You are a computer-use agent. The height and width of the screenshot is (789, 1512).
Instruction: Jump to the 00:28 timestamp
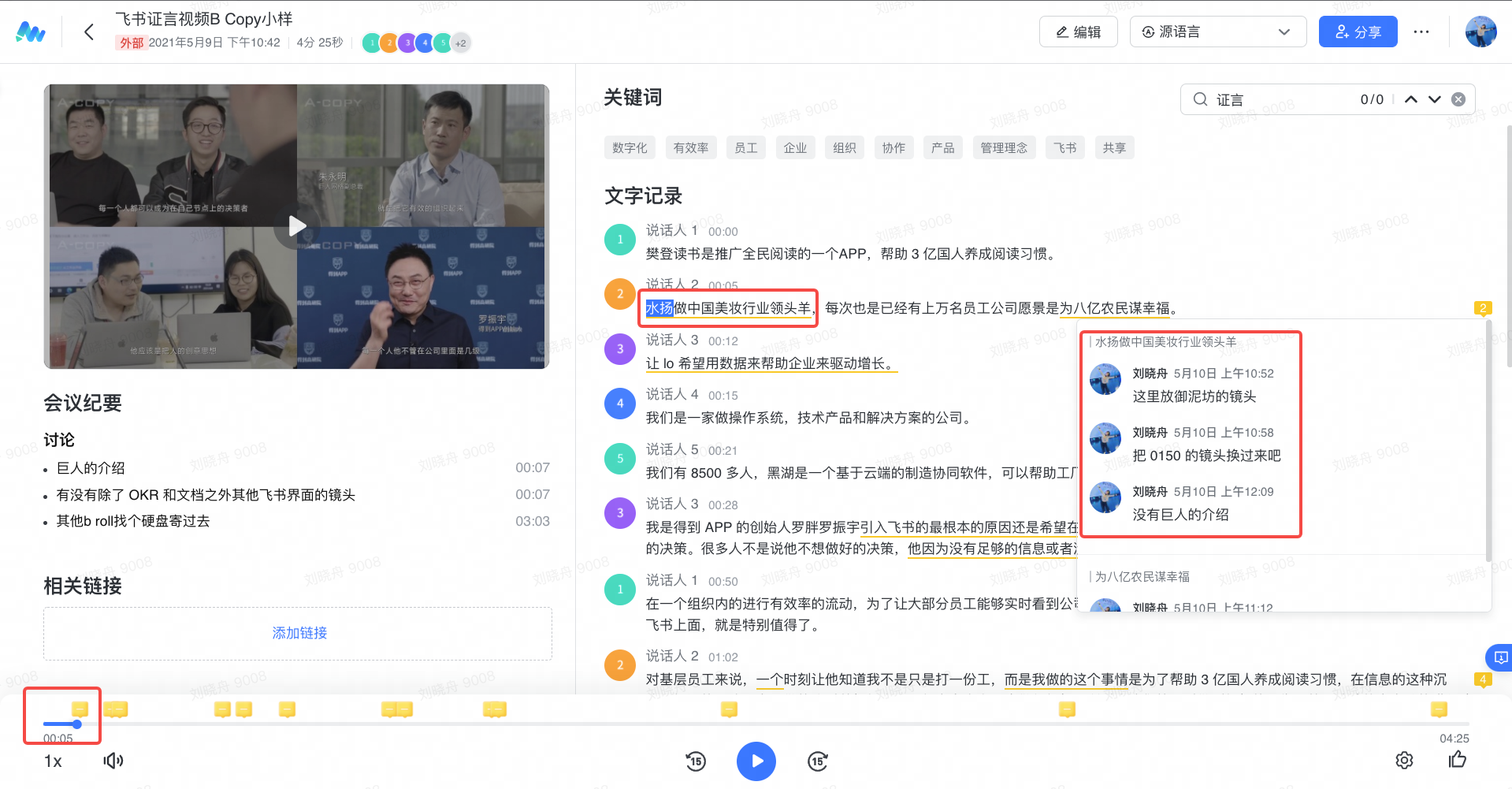723,505
